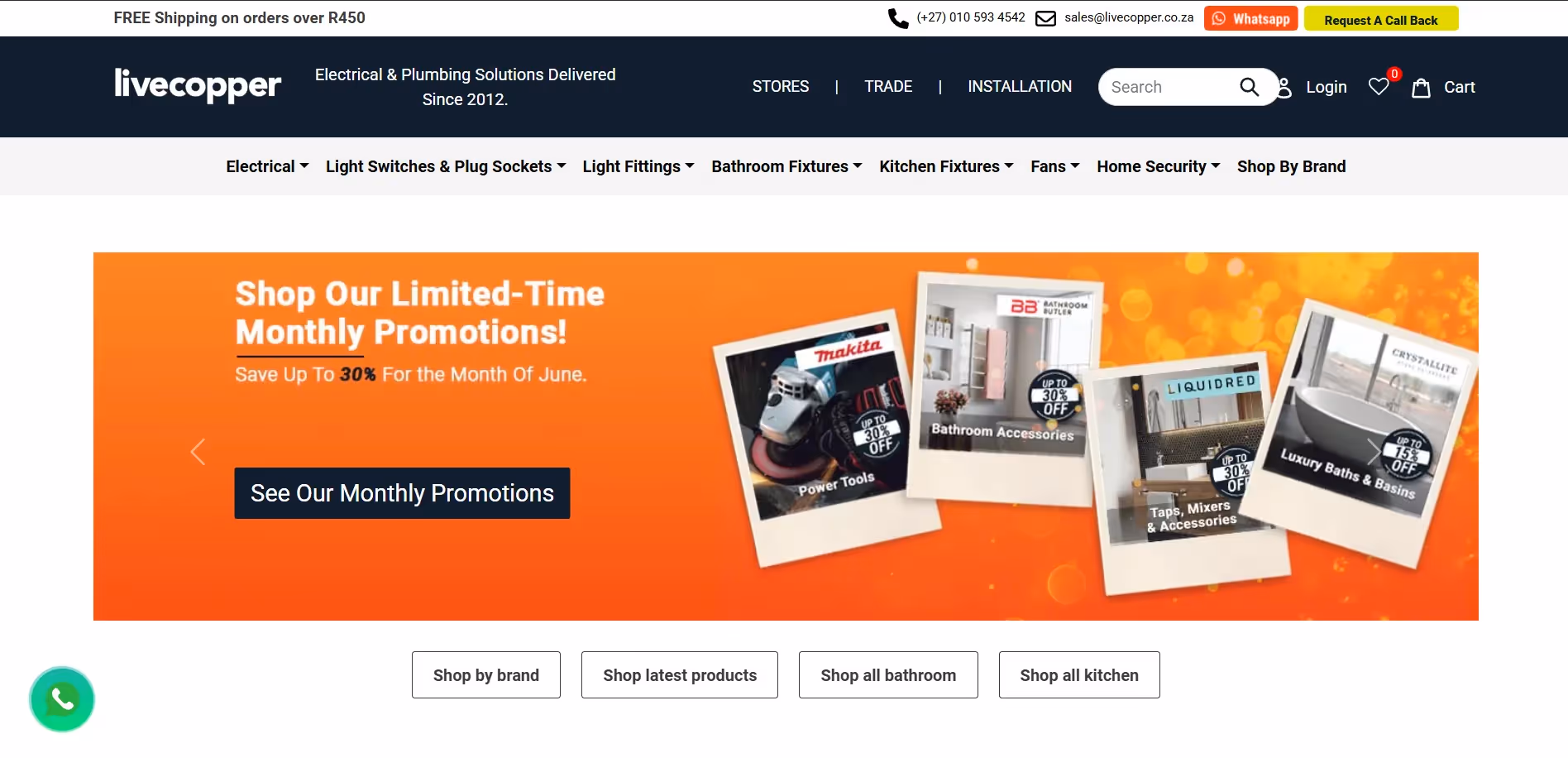Viewport: 1568px width, 758px height.
Task: Open the shopping bag Cart icon
Action: [1421, 88]
